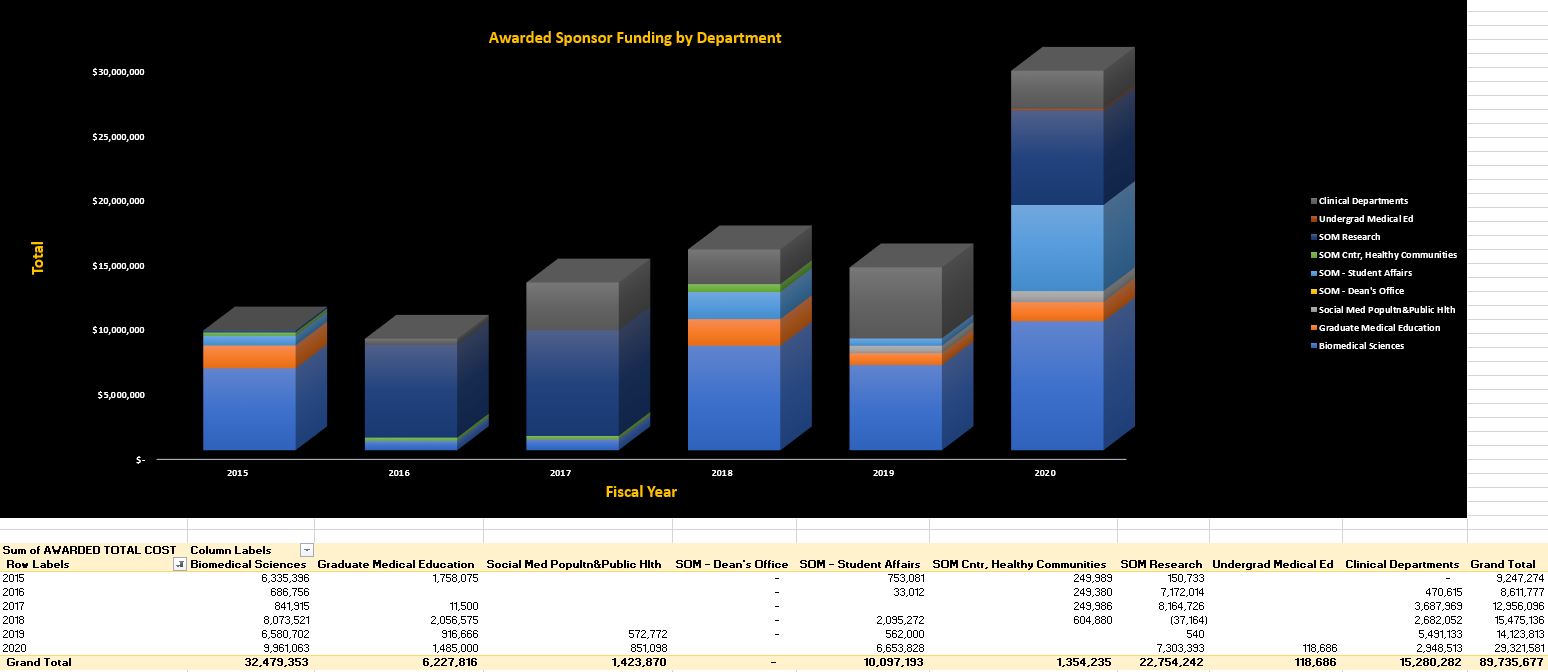Select the 'Total' vertical axis title

[38, 260]
